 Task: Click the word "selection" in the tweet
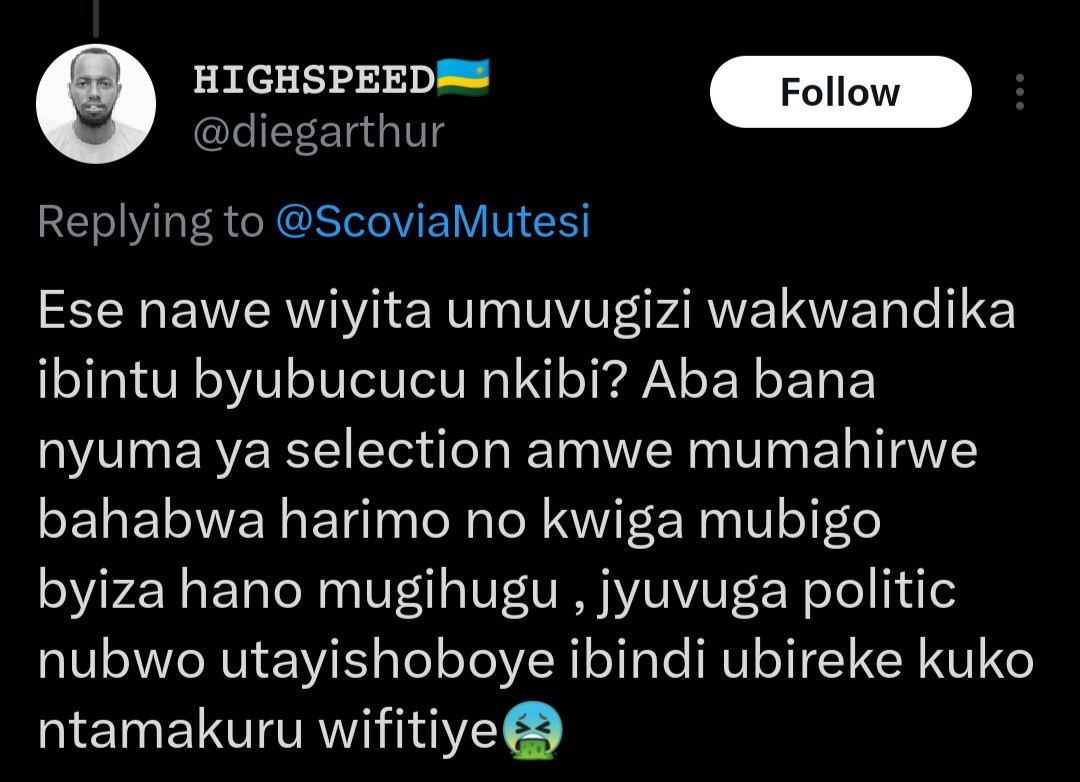(x=398, y=451)
